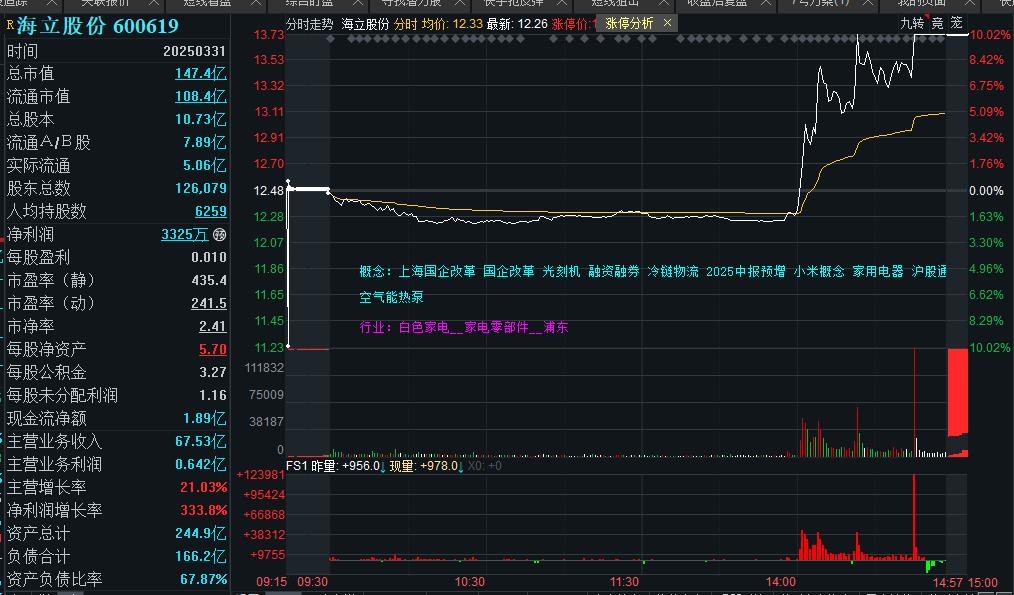
Task: Click the 光刻机 concept tag
Action: click(561, 272)
